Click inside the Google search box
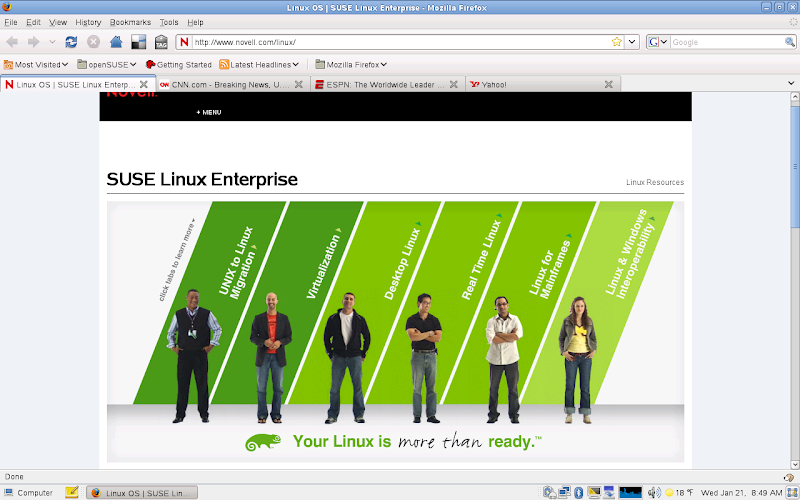The height and width of the screenshot is (500, 800). coord(727,42)
